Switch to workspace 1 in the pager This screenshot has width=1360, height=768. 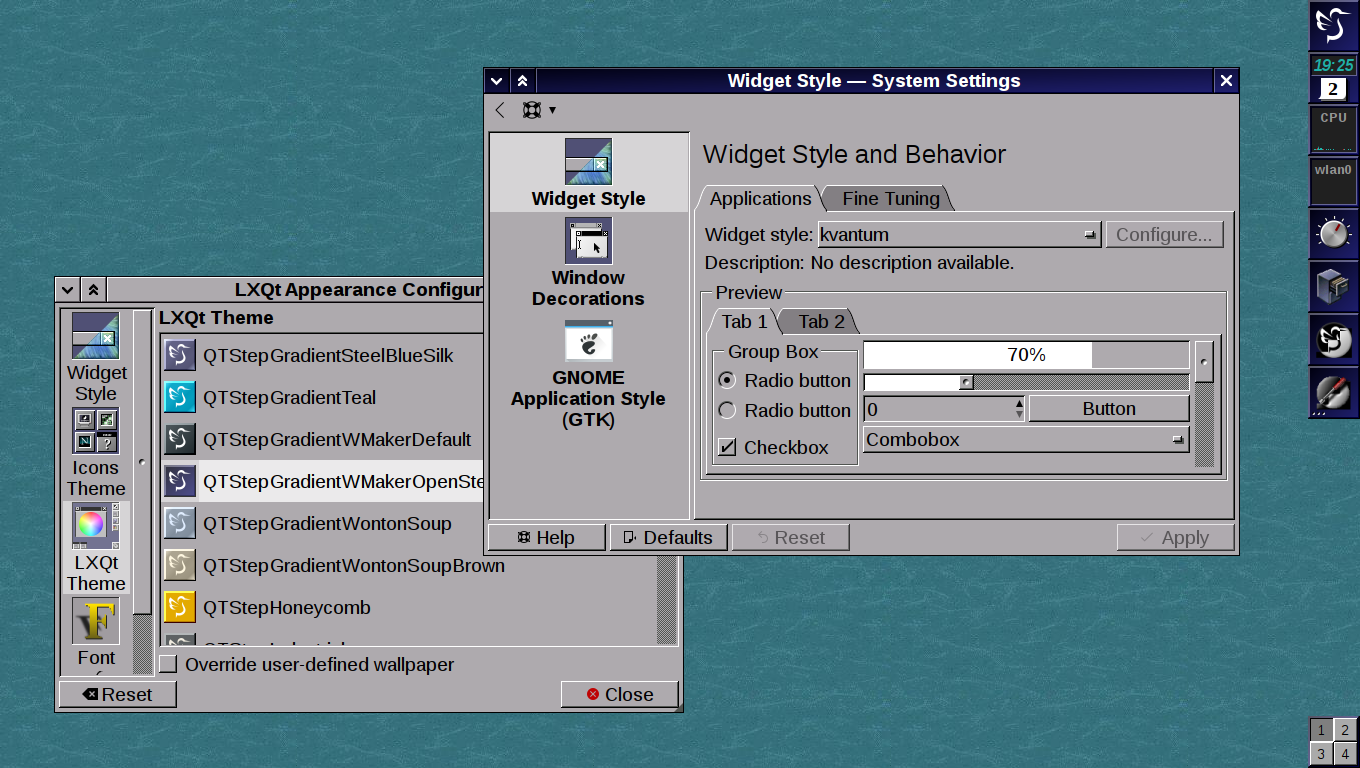[x=1321, y=729]
